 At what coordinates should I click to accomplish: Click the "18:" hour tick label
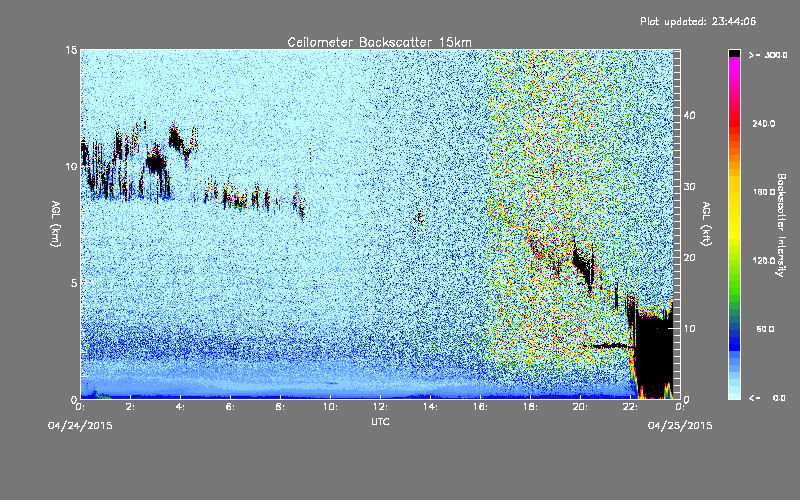[x=530, y=407]
